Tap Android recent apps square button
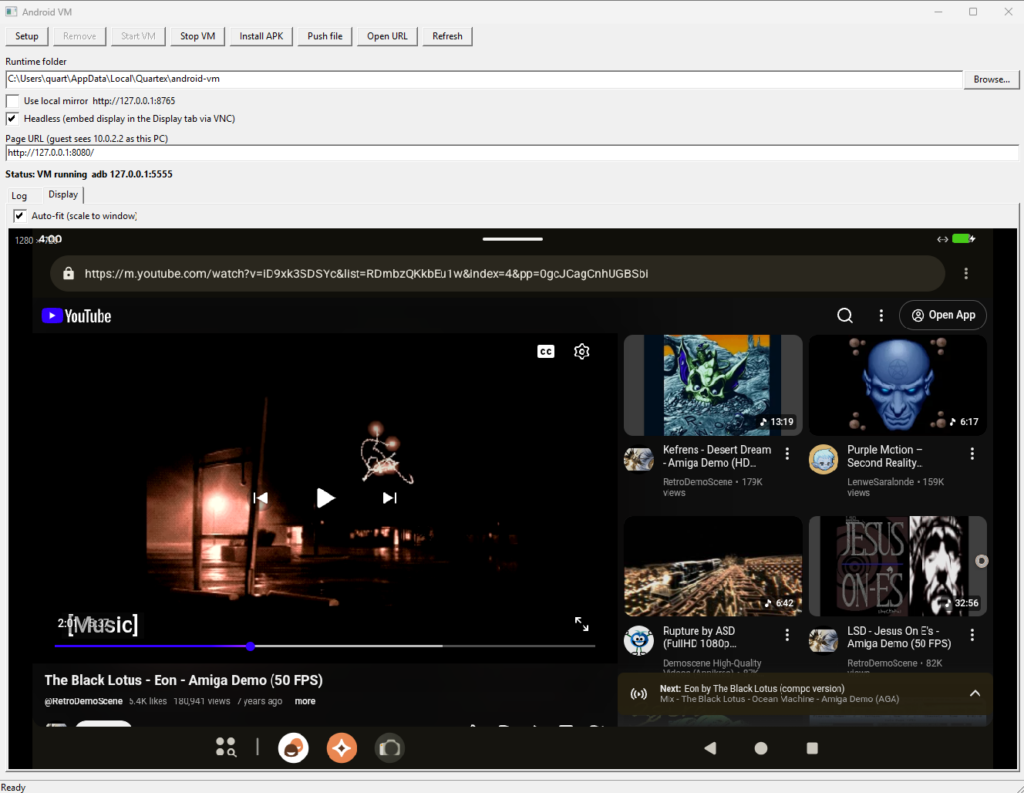1024x793 pixels. (x=812, y=748)
